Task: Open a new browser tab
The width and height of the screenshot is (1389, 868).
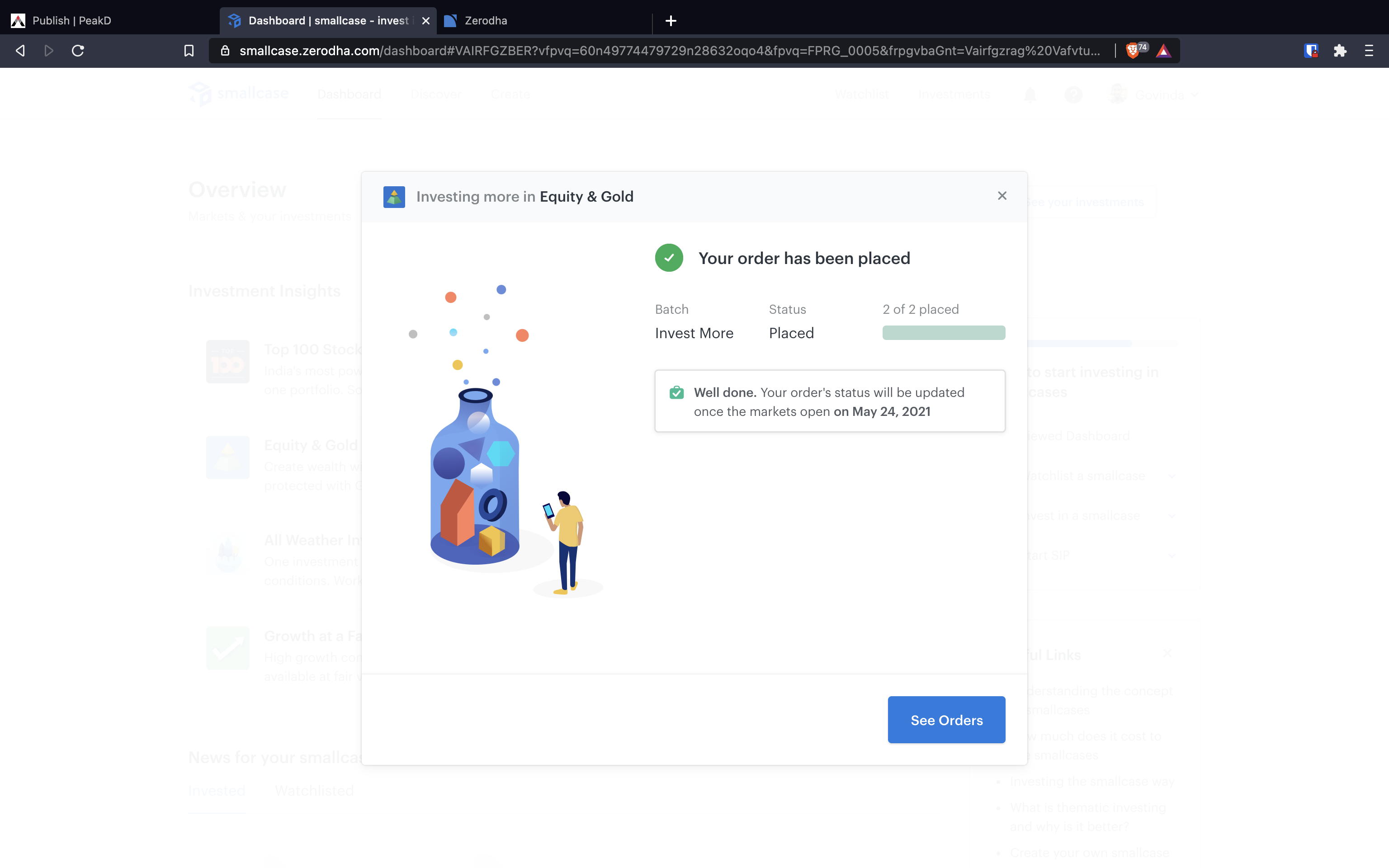Action: (671, 21)
